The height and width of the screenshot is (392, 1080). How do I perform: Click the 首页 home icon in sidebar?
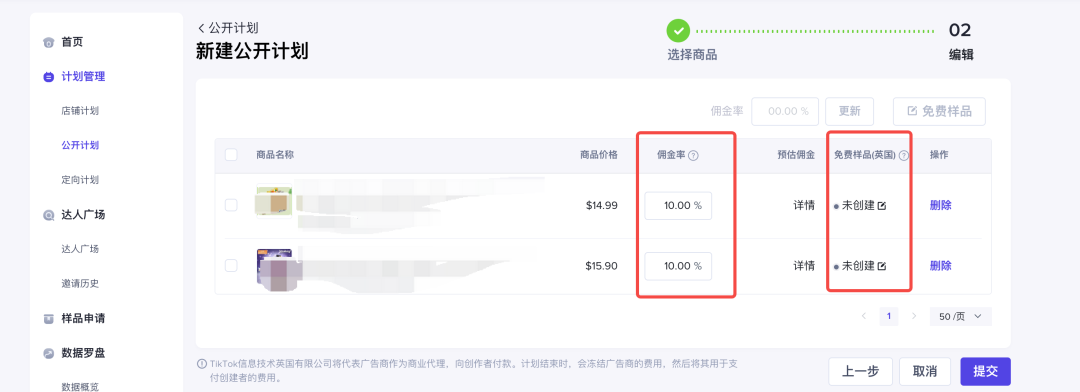point(48,43)
